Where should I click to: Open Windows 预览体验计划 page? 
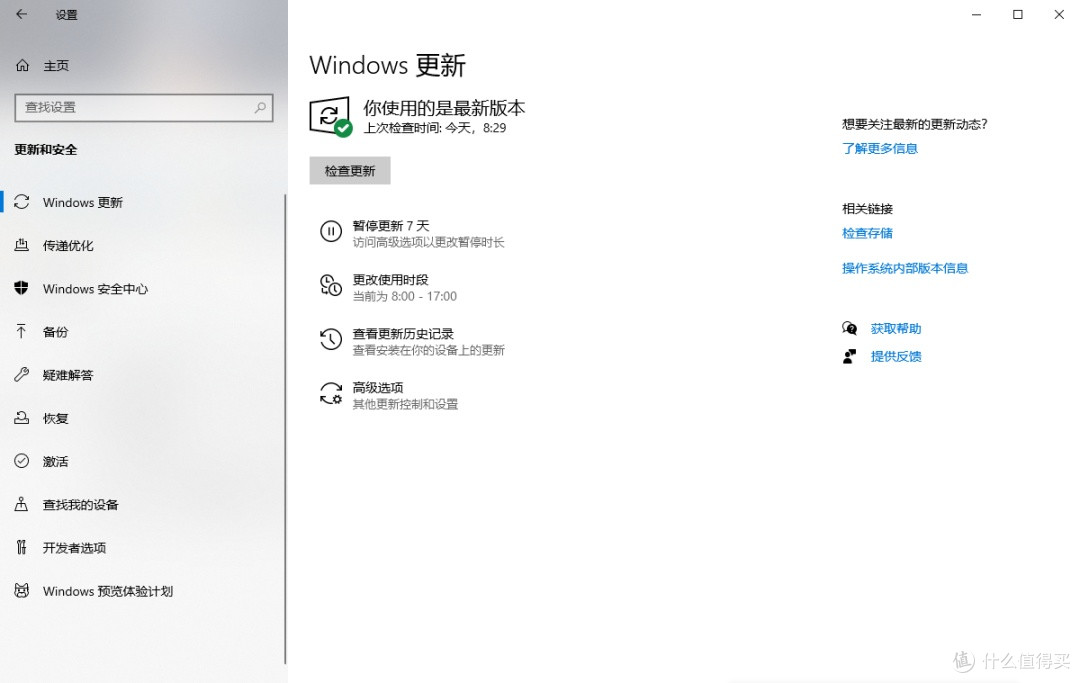coord(107,591)
